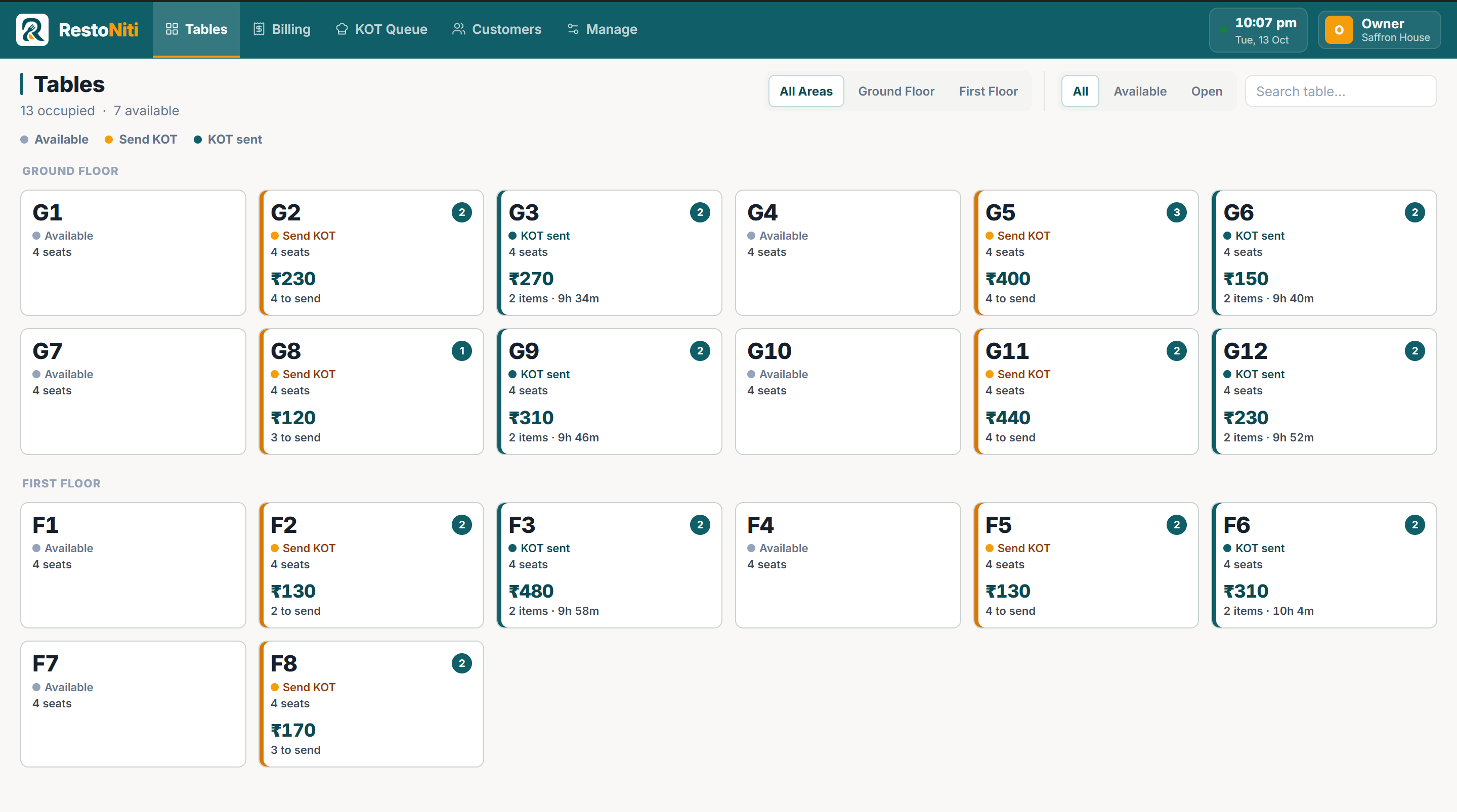
Task: Click the orange Owner avatar icon
Action: pyautogui.click(x=1339, y=30)
